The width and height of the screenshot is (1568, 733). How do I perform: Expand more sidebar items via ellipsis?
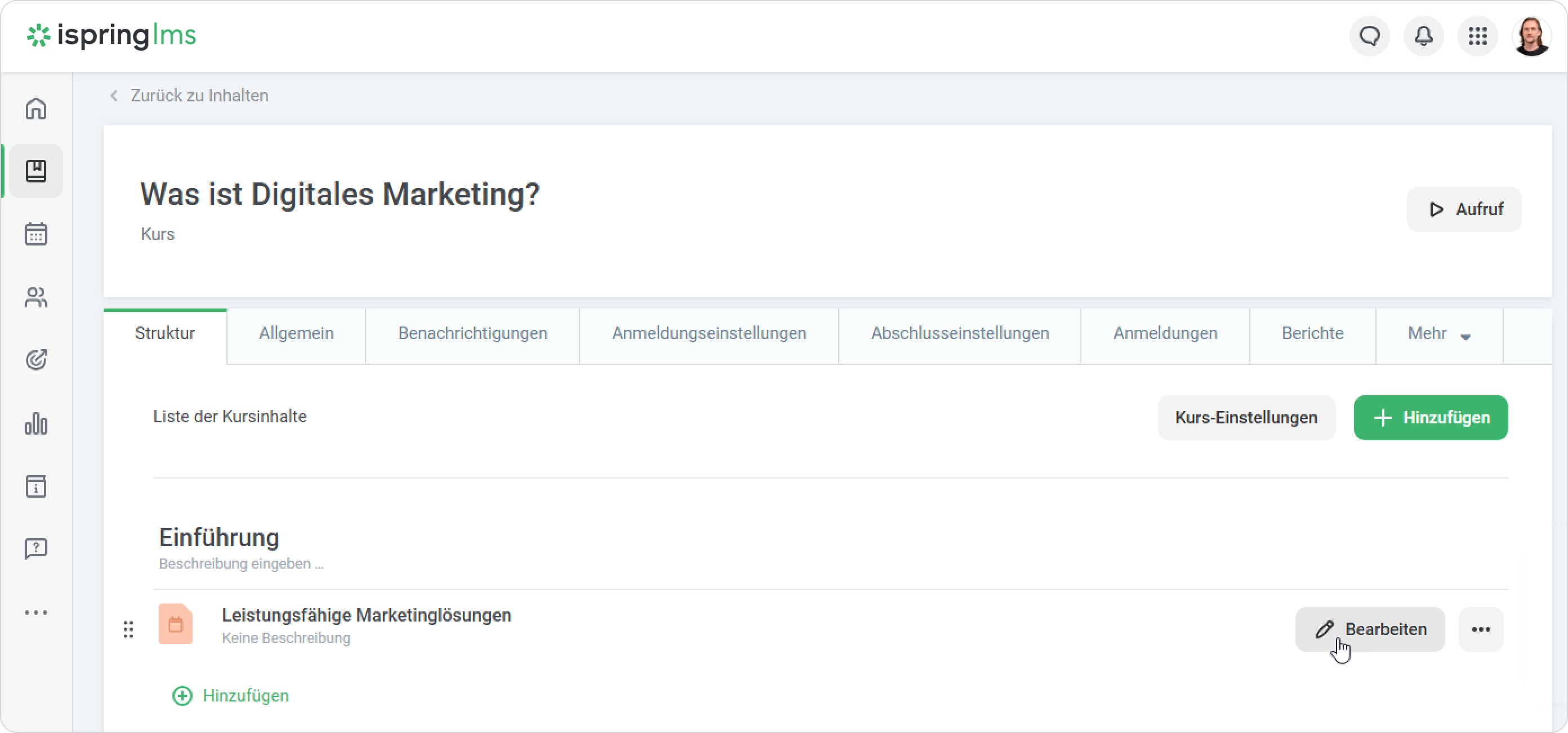tap(36, 613)
